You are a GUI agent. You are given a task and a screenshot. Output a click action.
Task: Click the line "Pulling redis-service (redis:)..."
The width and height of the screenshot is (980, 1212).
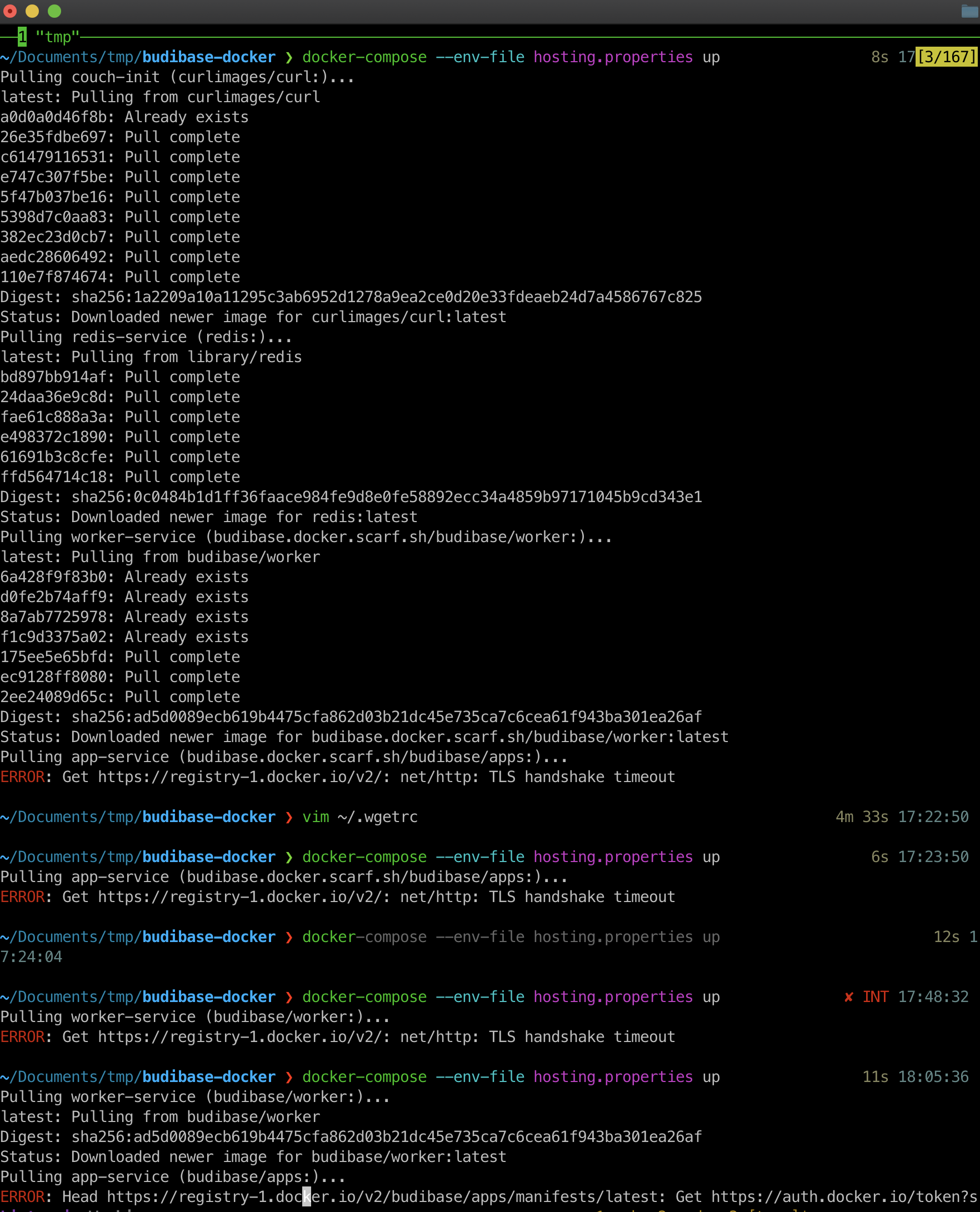coord(146,337)
